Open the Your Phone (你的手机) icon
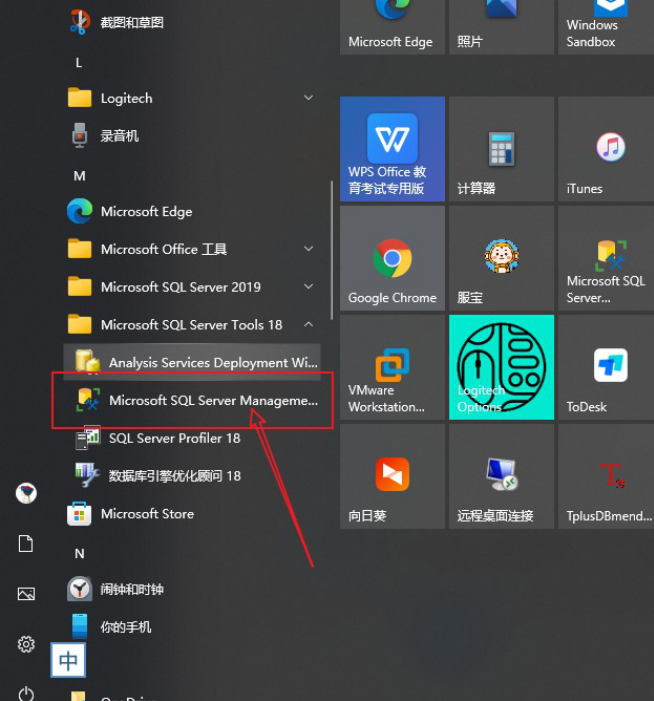This screenshot has height=701, width=654. (80, 626)
